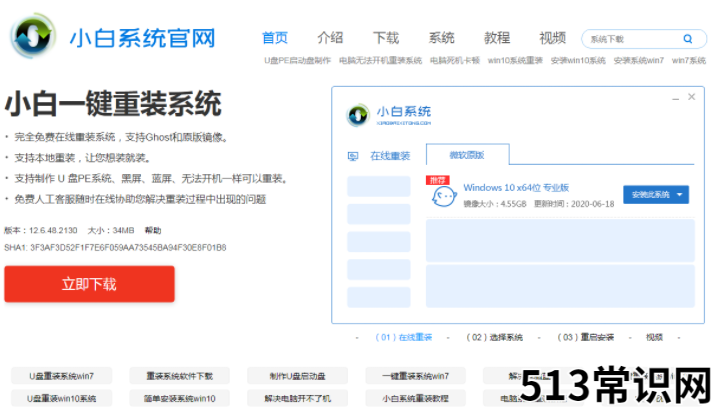Select the 视频 step below the preview
Image resolution: width=721 pixels, height=416 pixels.
coord(654,337)
